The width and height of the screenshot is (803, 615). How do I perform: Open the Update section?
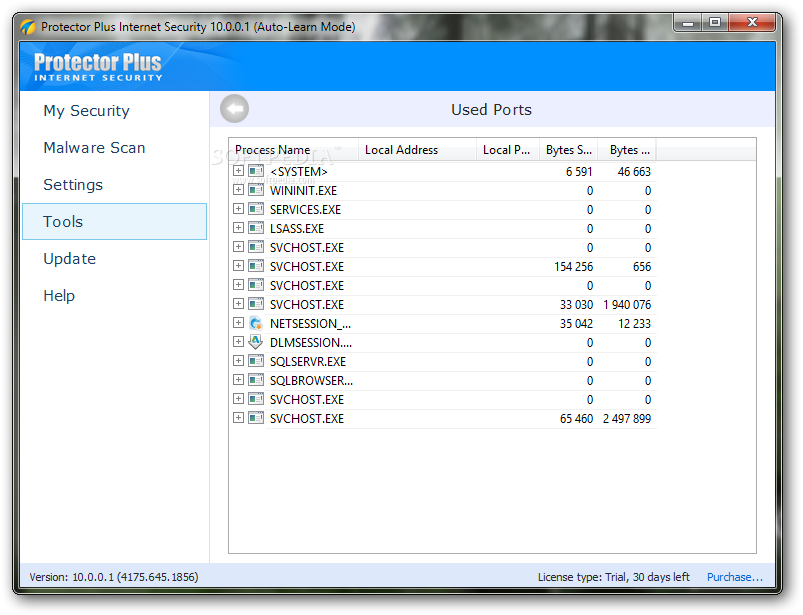70,259
